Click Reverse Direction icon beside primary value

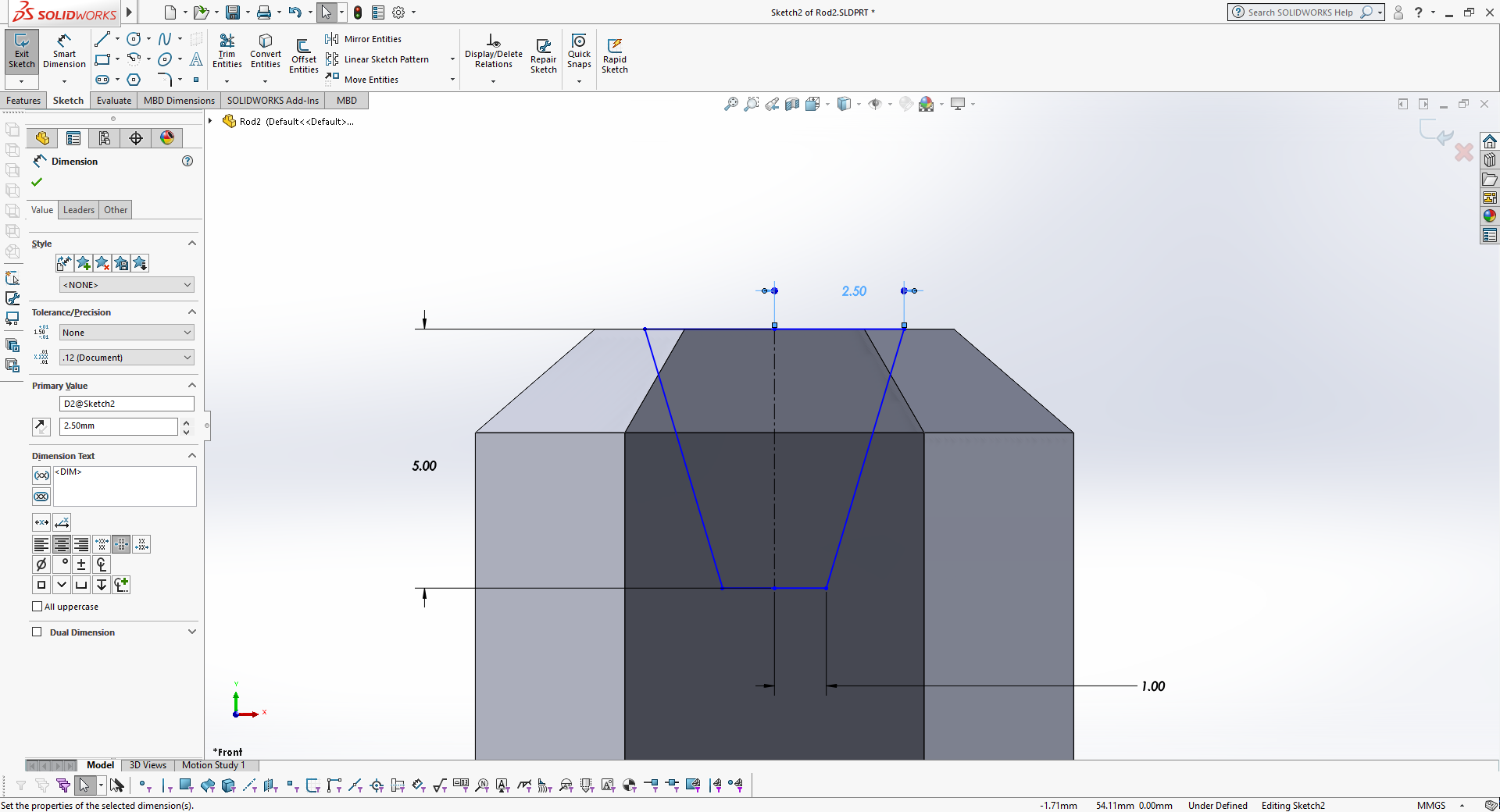click(x=41, y=426)
